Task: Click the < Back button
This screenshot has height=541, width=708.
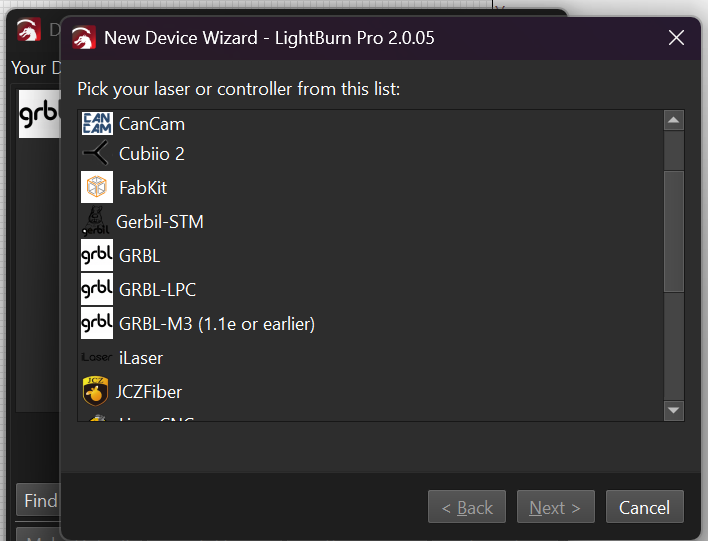Action: point(466,508)
